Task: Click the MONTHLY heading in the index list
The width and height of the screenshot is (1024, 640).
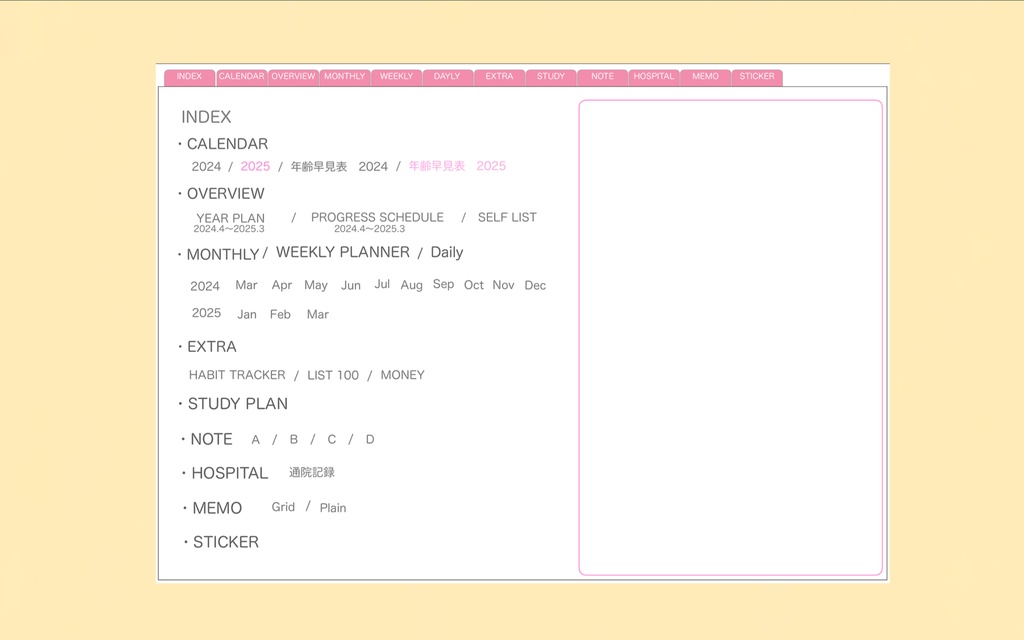Action: pyautogui.click(x=223, y=254)
